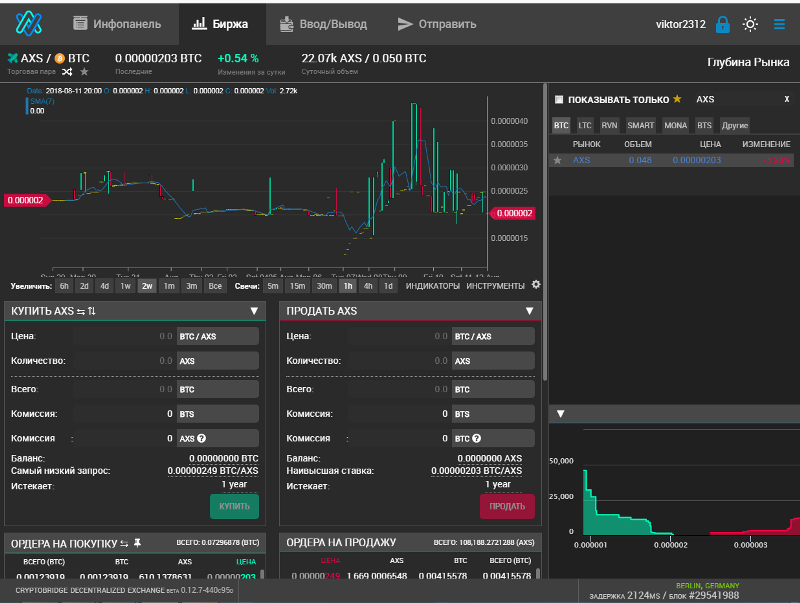Open the Инфопанель tab
Screen dimensions: 800x603
(x=117, y=24)
